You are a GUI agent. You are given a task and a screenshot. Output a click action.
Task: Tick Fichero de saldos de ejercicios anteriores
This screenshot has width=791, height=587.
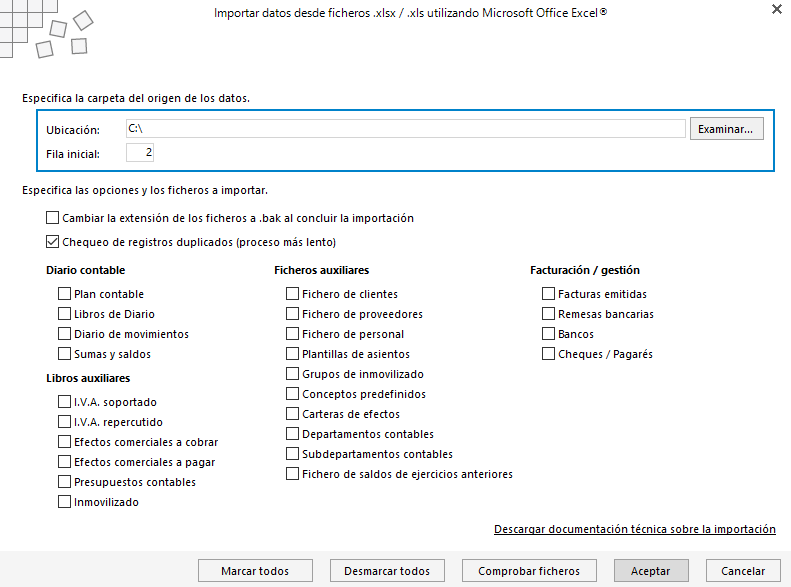click(x=293, y=474)
